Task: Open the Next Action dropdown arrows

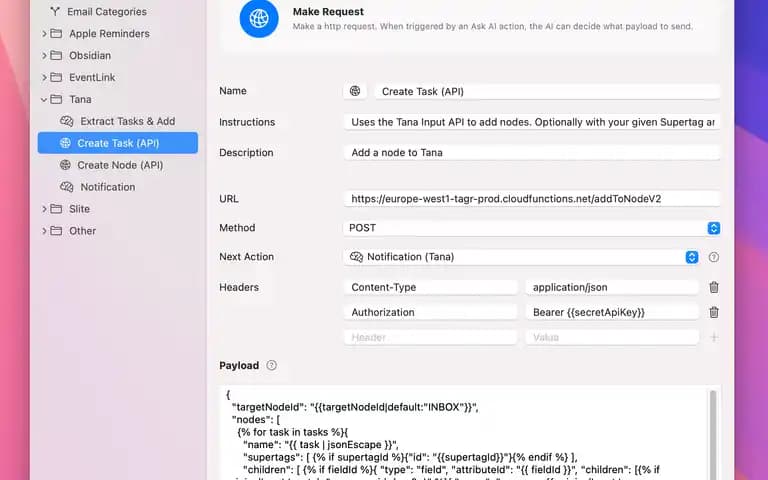Action: (x=692, y=257)
